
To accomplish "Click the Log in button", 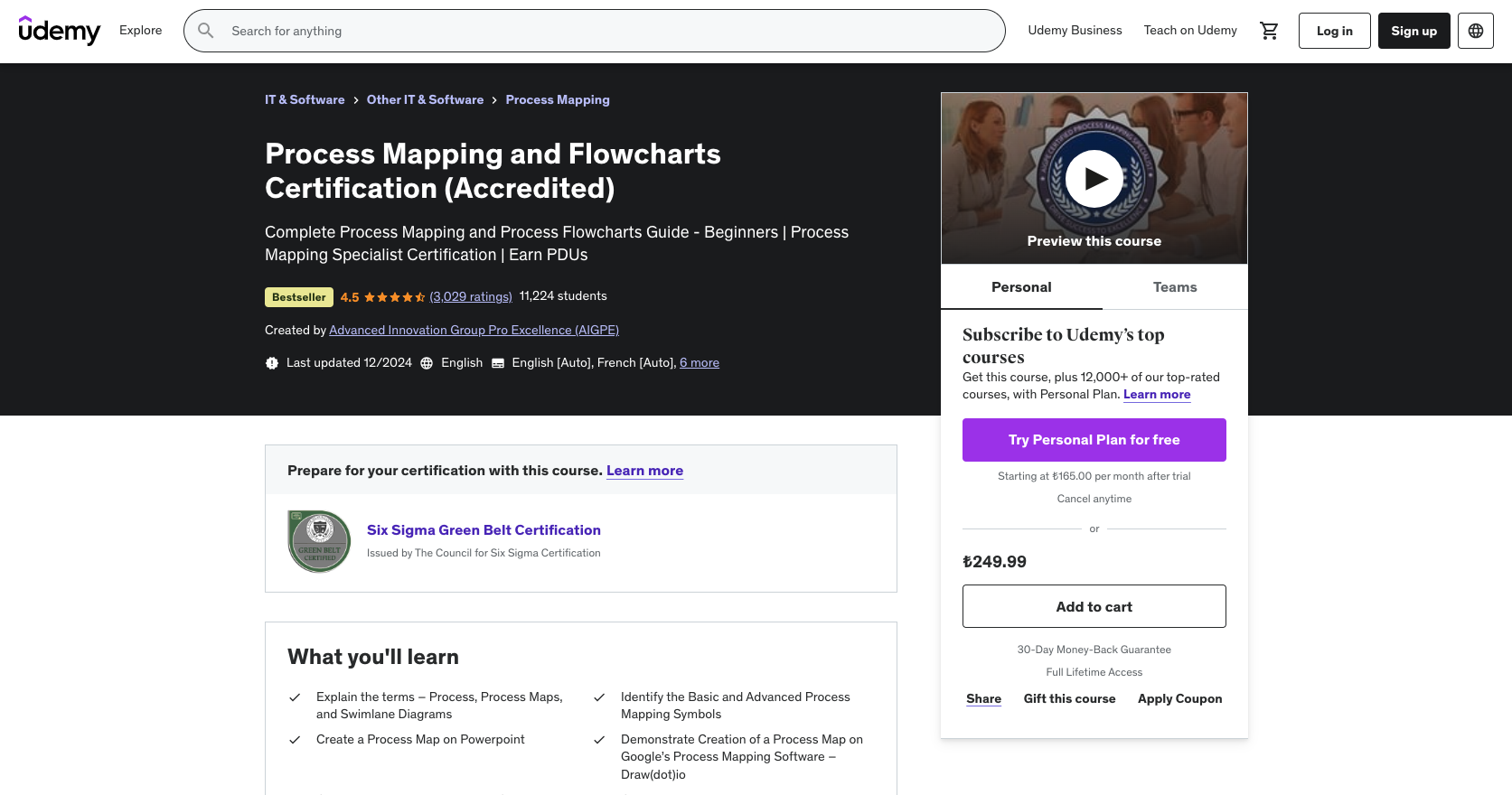I will pyautogui.click(x=1334, y=31).
